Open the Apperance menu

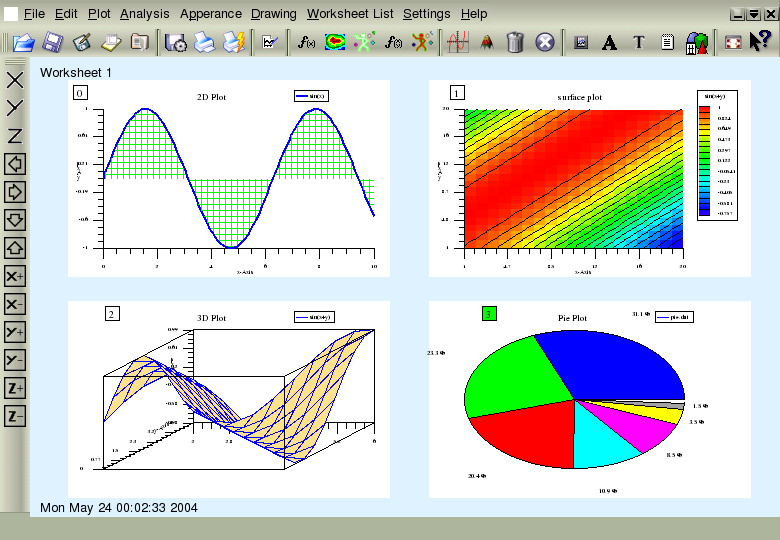coord(211,14)
